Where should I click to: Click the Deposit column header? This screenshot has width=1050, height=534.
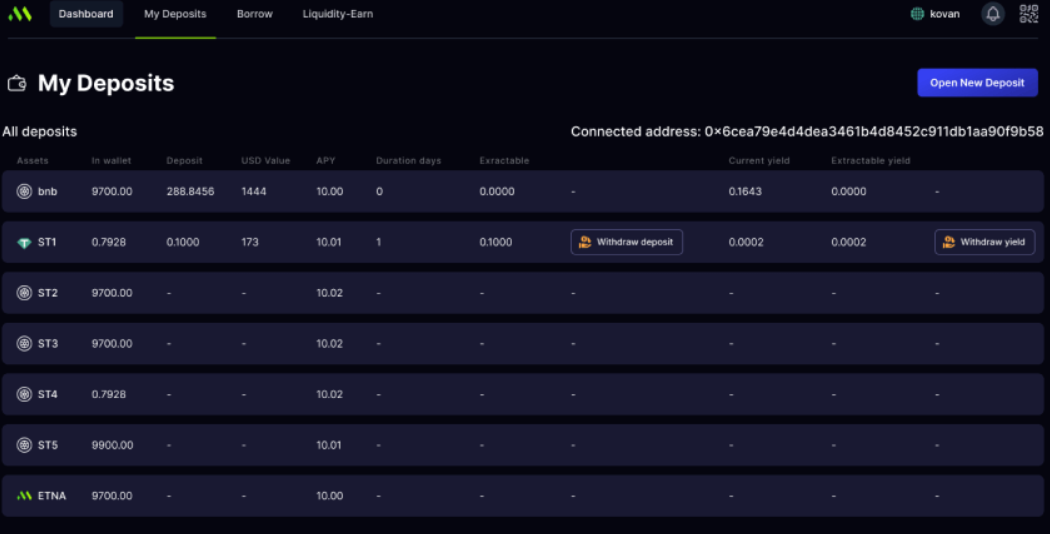pos(184,161)
